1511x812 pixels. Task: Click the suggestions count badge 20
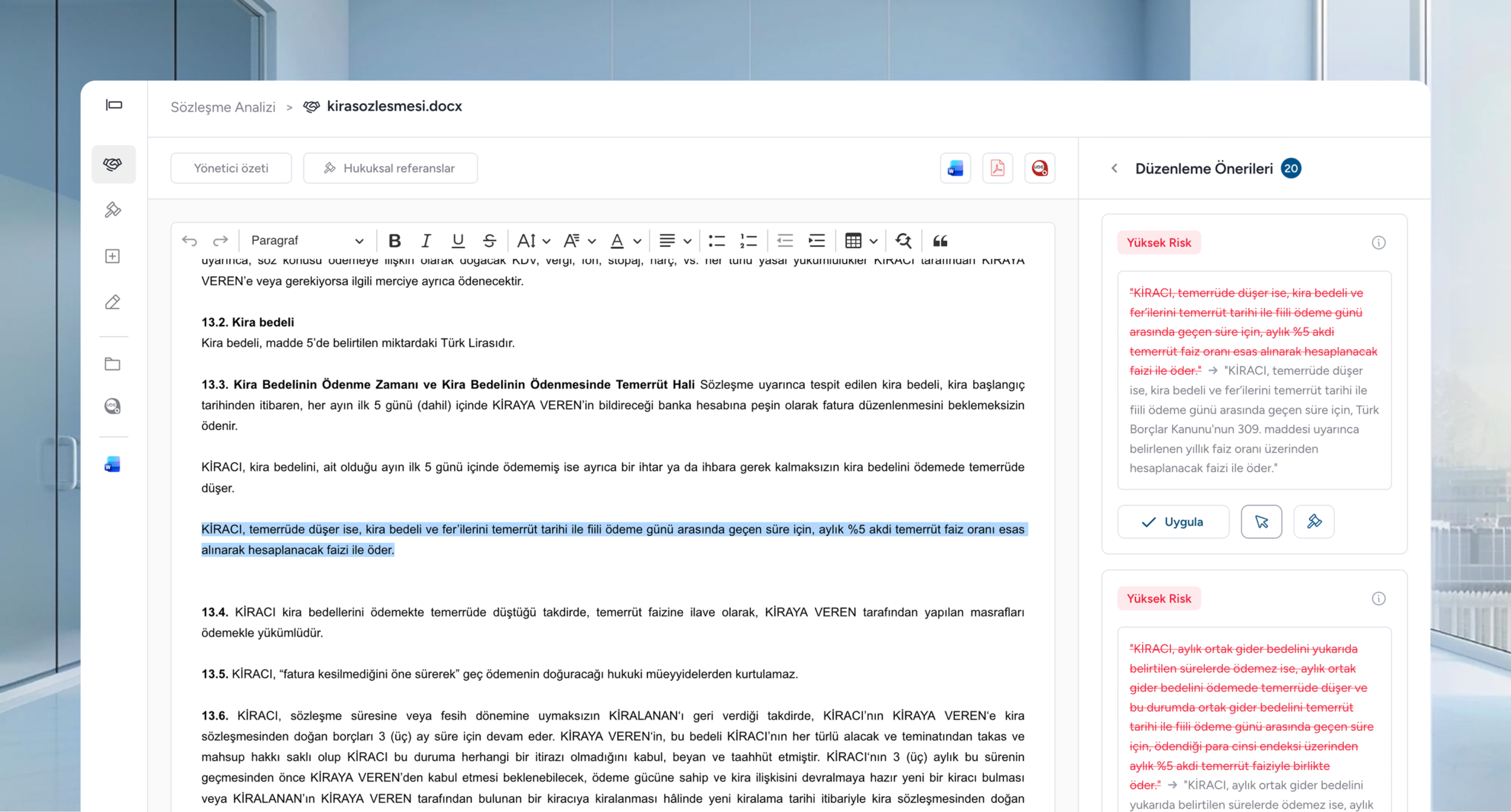click(1291, 168)
